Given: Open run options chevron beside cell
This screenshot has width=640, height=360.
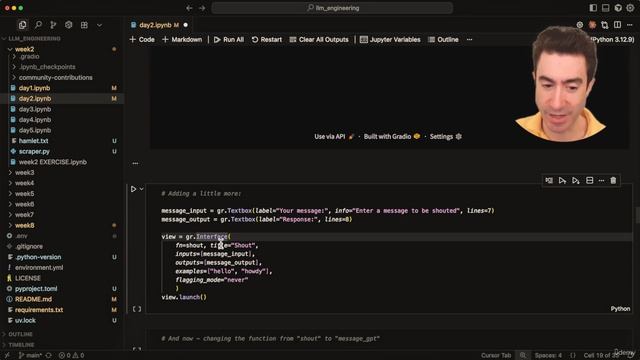Looking at the screenshot, I should (142, 189).
